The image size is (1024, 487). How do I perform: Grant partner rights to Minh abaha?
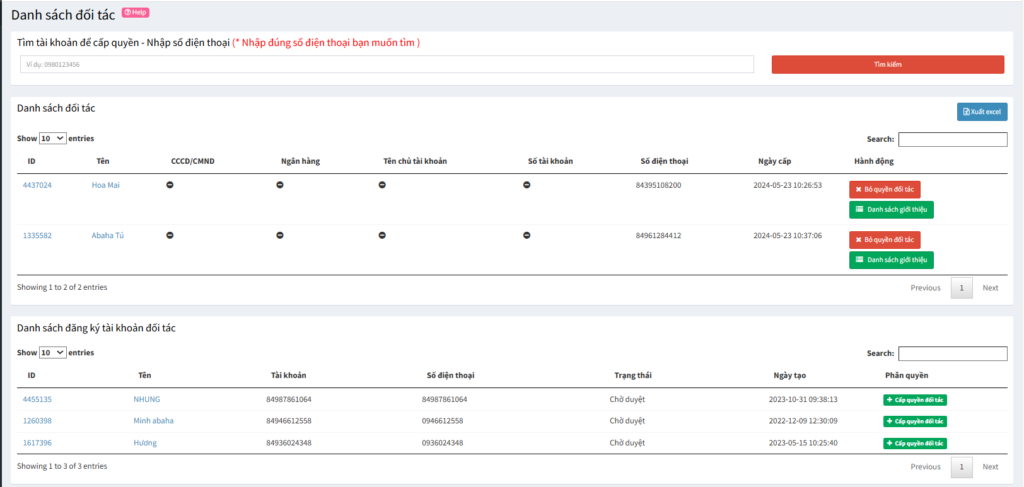click(914, 421)
